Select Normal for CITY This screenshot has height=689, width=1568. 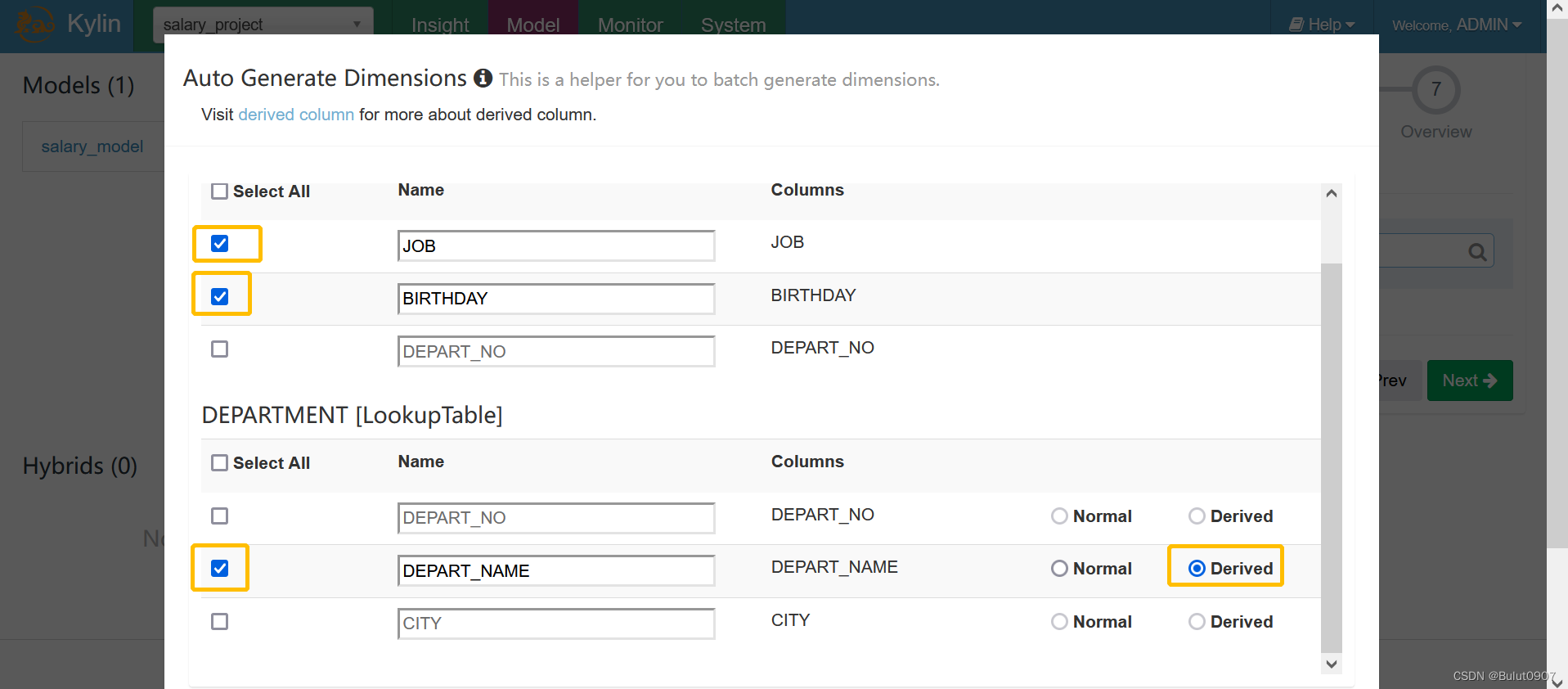pyautogui.click(x=1059, y=622)
